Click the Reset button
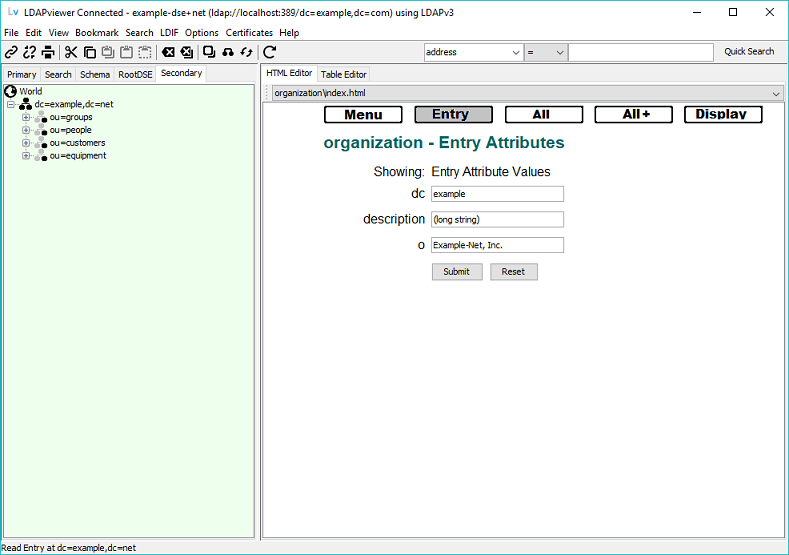Screen dimensions: 789x555 click(514, 272)
